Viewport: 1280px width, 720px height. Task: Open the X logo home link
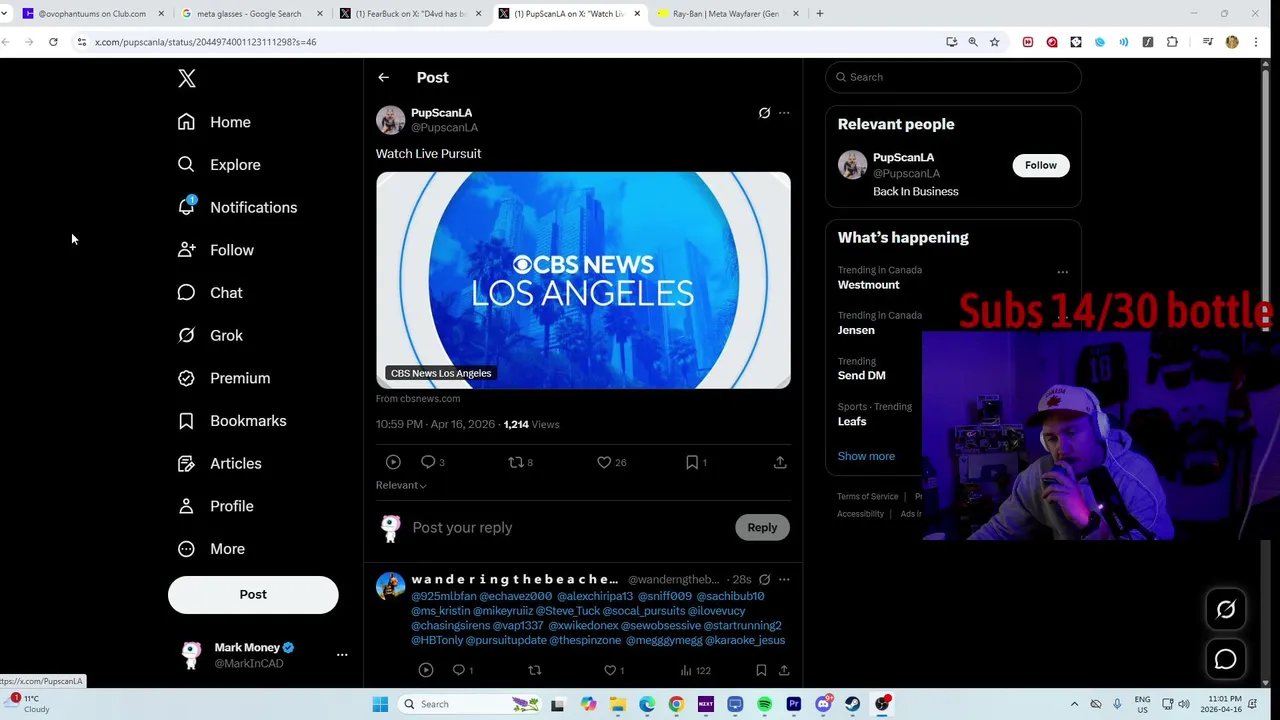[x=187, y=78]
